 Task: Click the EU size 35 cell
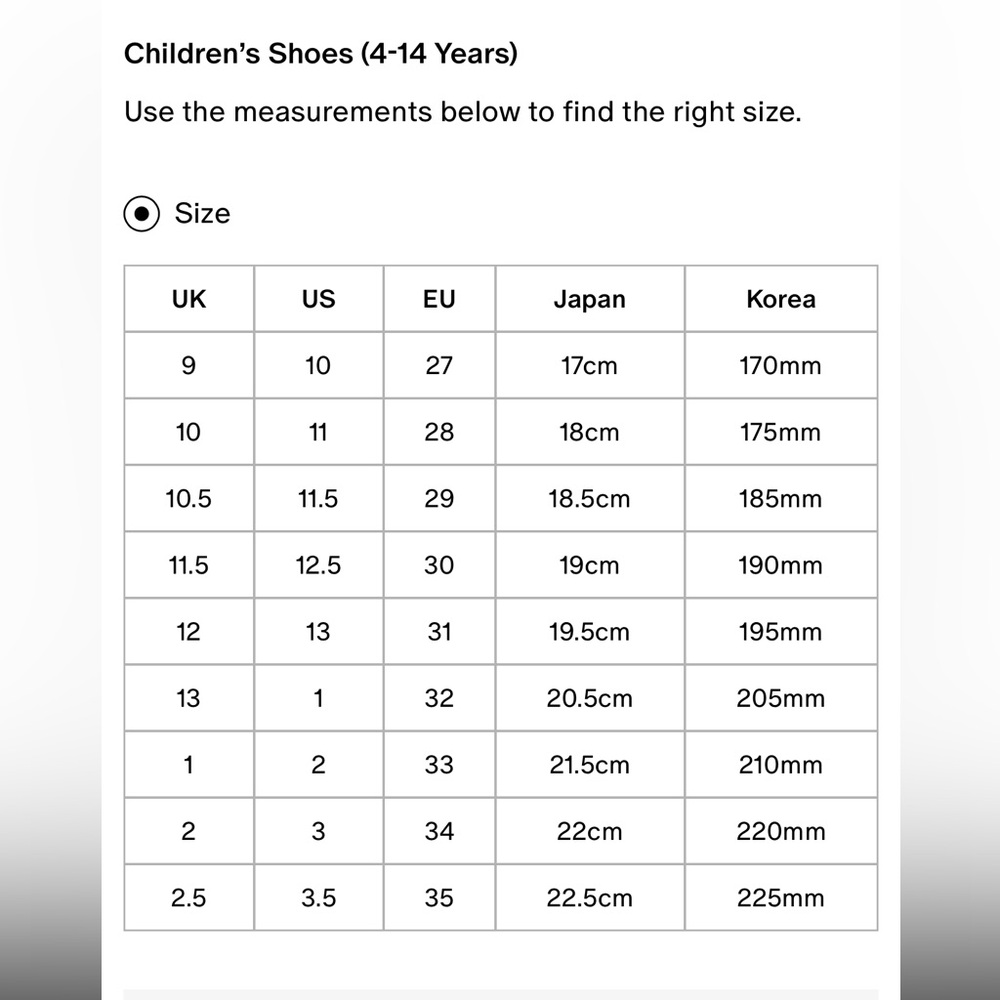point(438,897)
